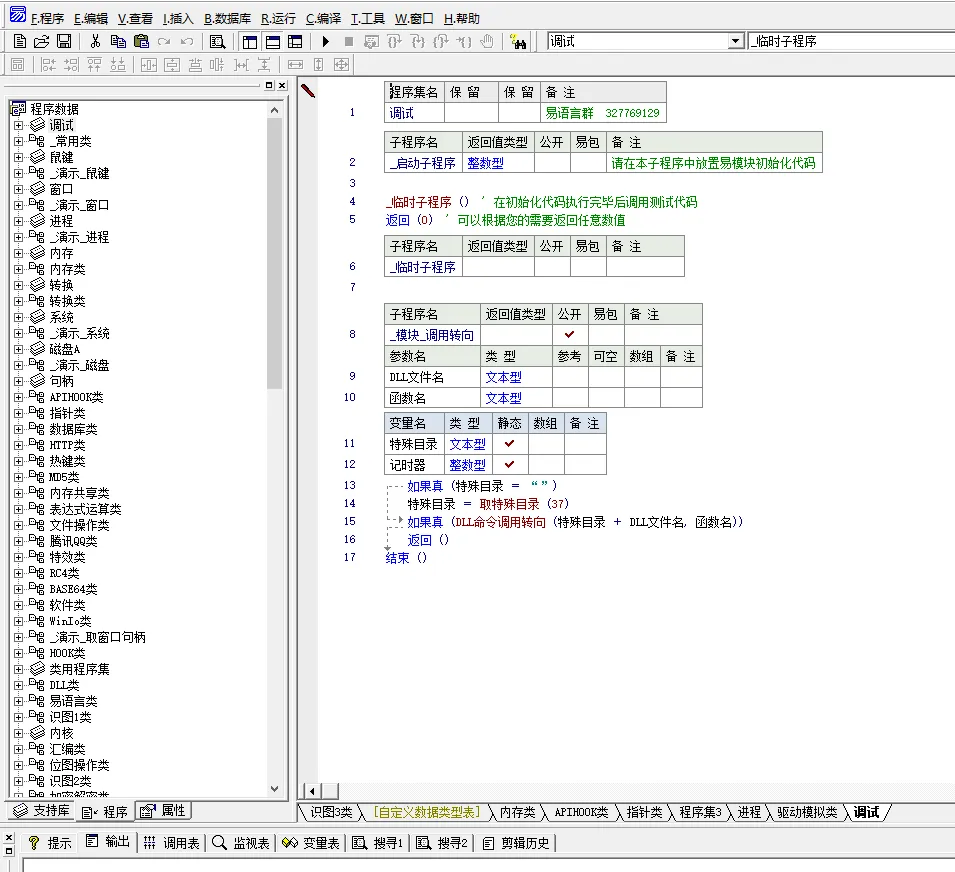Click the left panel vertical scrollbar thumb
This screenshot has width=955, height=872.
point(275,250)
